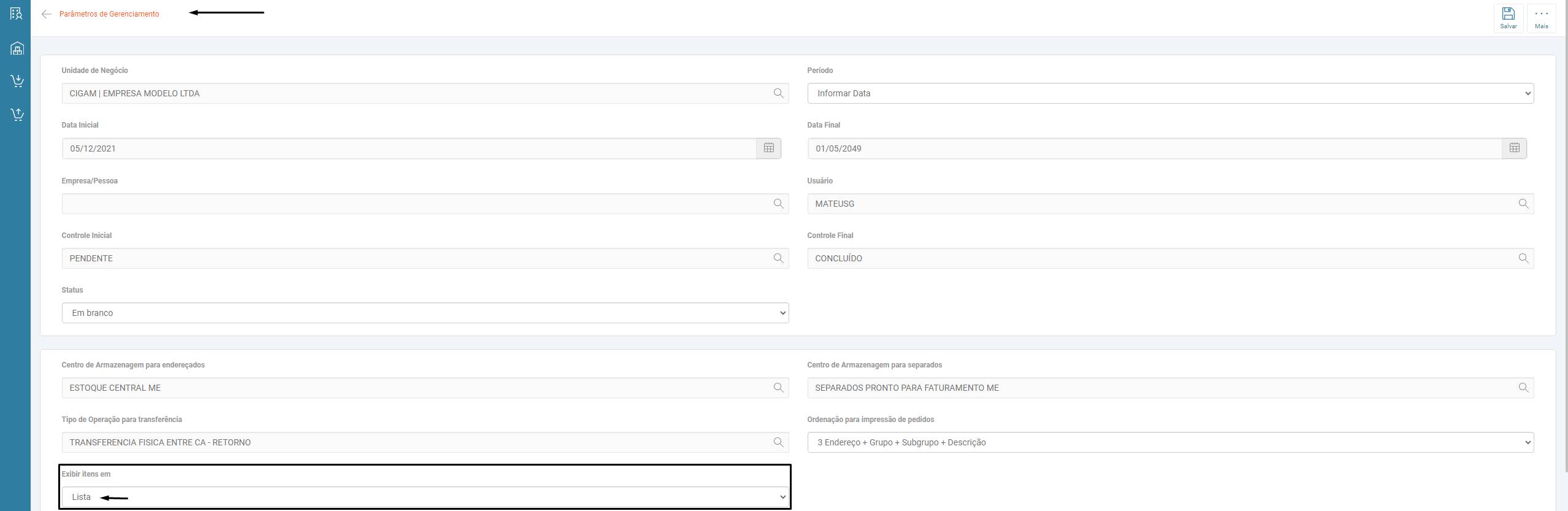The width and height of the screenshot is (1568, 511).
Task: Click the Usuário field search magnifier
Action: tap(1523, 204)
